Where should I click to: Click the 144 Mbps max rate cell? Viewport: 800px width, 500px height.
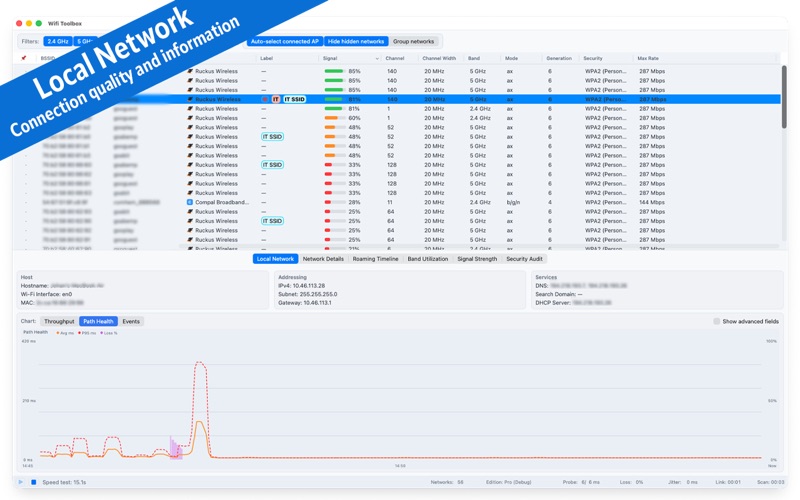coord(652,203)
